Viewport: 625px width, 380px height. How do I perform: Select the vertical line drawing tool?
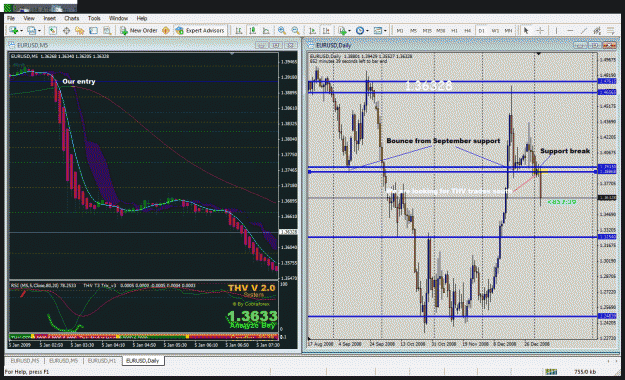pos(556,30)
